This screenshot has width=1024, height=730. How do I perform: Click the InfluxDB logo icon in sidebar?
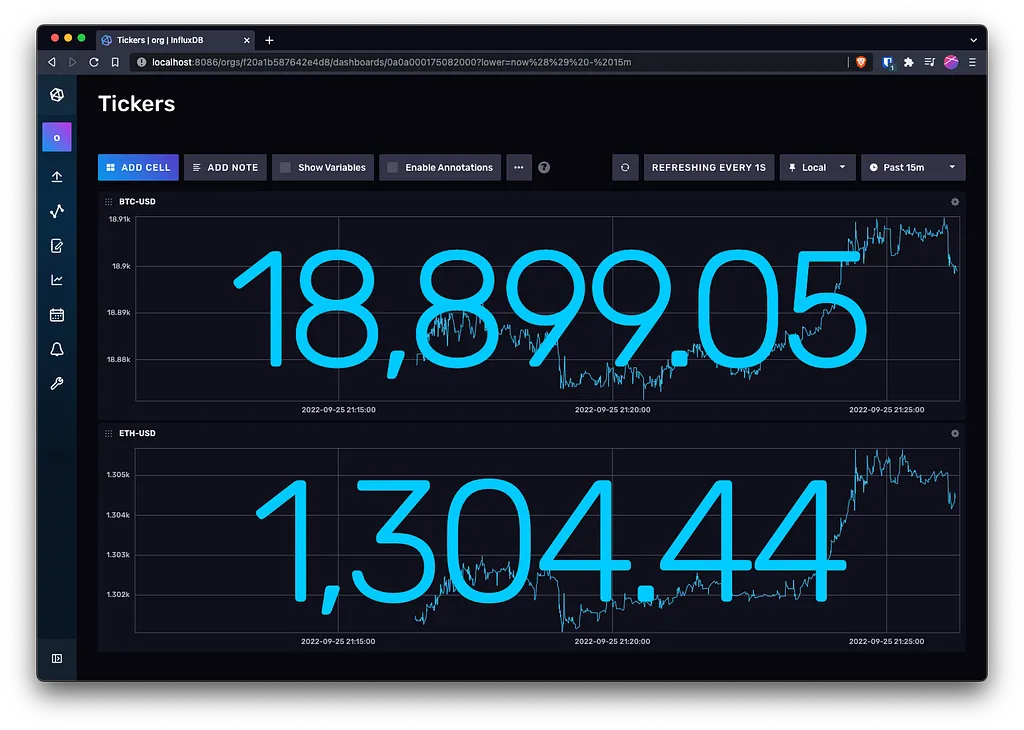point(57,95)
